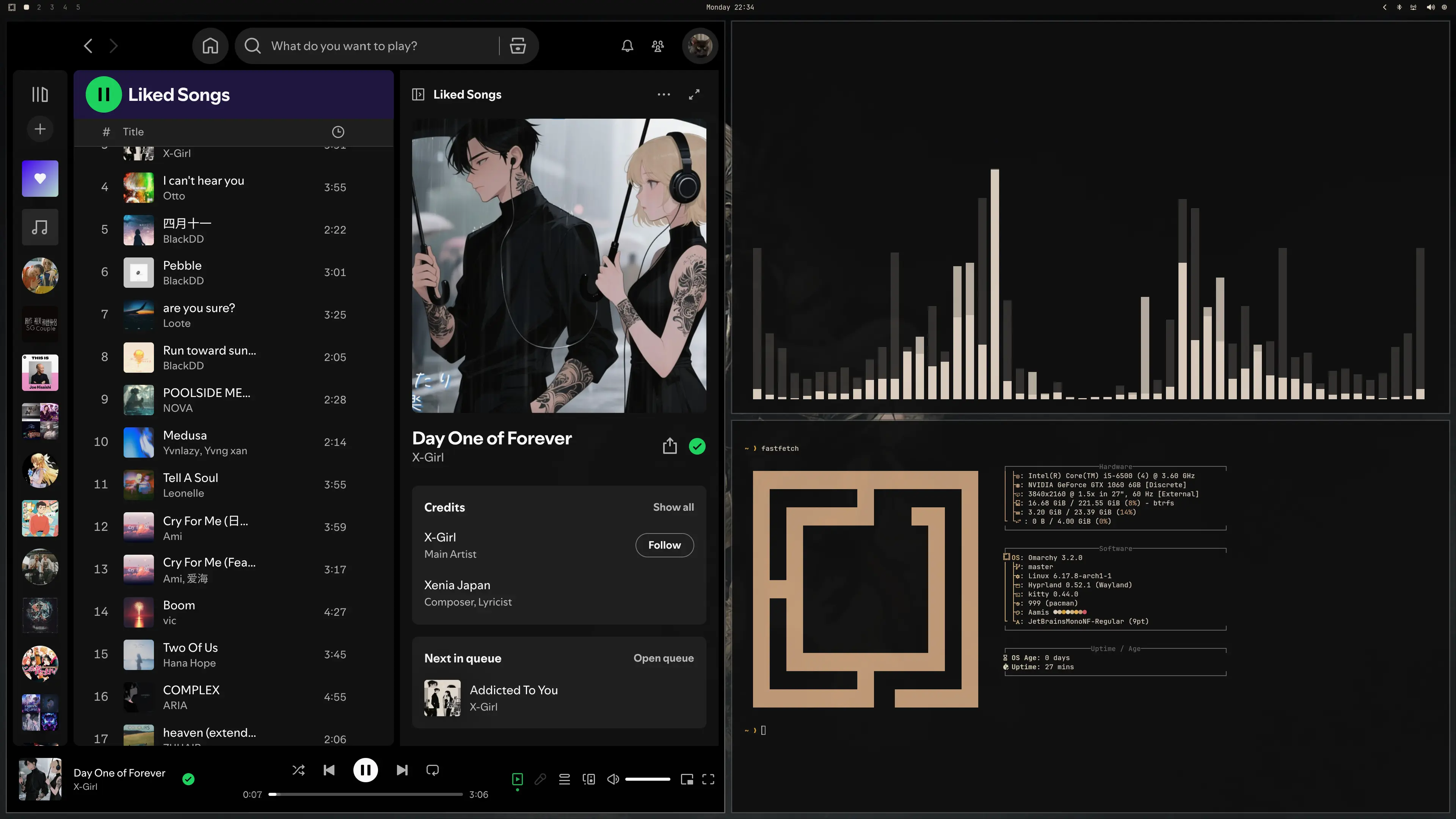
Task: Open more options for Liked Songs panel
Action: click(664, 94)
